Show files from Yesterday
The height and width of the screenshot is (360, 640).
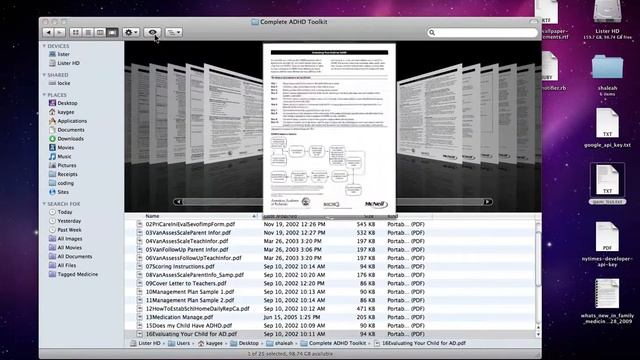click(x=65, y=221)
